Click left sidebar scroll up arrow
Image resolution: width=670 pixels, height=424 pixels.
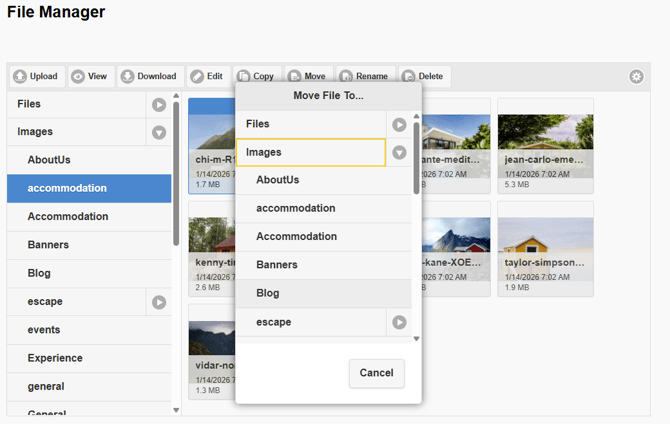[x=176, y=96]
